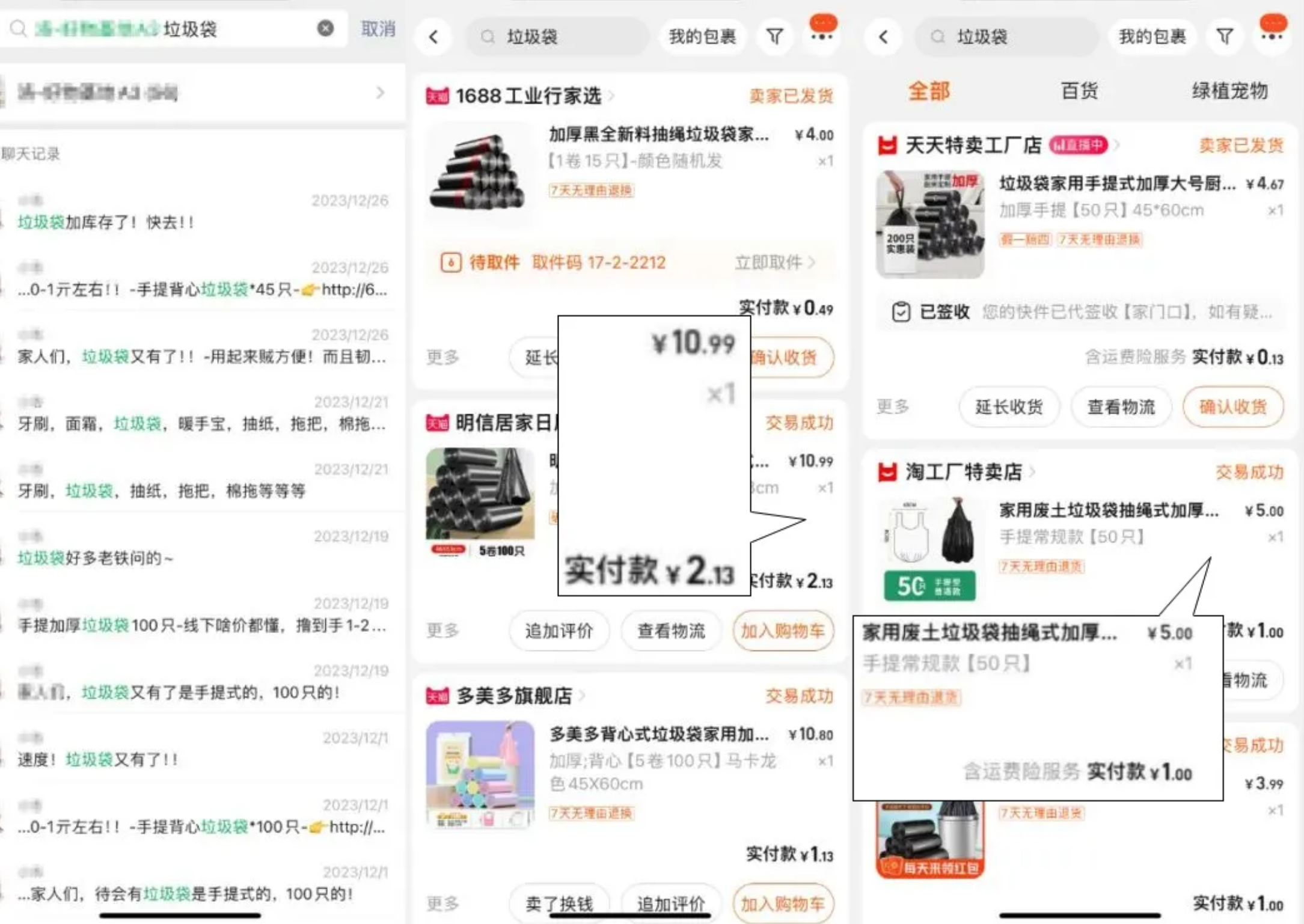The width and height of the screenshot is (1304, 924).
Task: Open the 5卷100只 garbage bag thumbnail
Action: (x=480, y=501)
